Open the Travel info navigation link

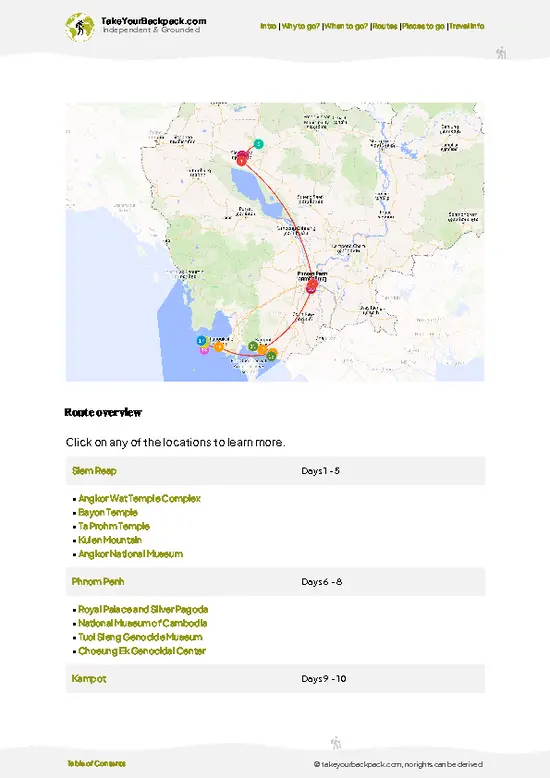[467, 26]
